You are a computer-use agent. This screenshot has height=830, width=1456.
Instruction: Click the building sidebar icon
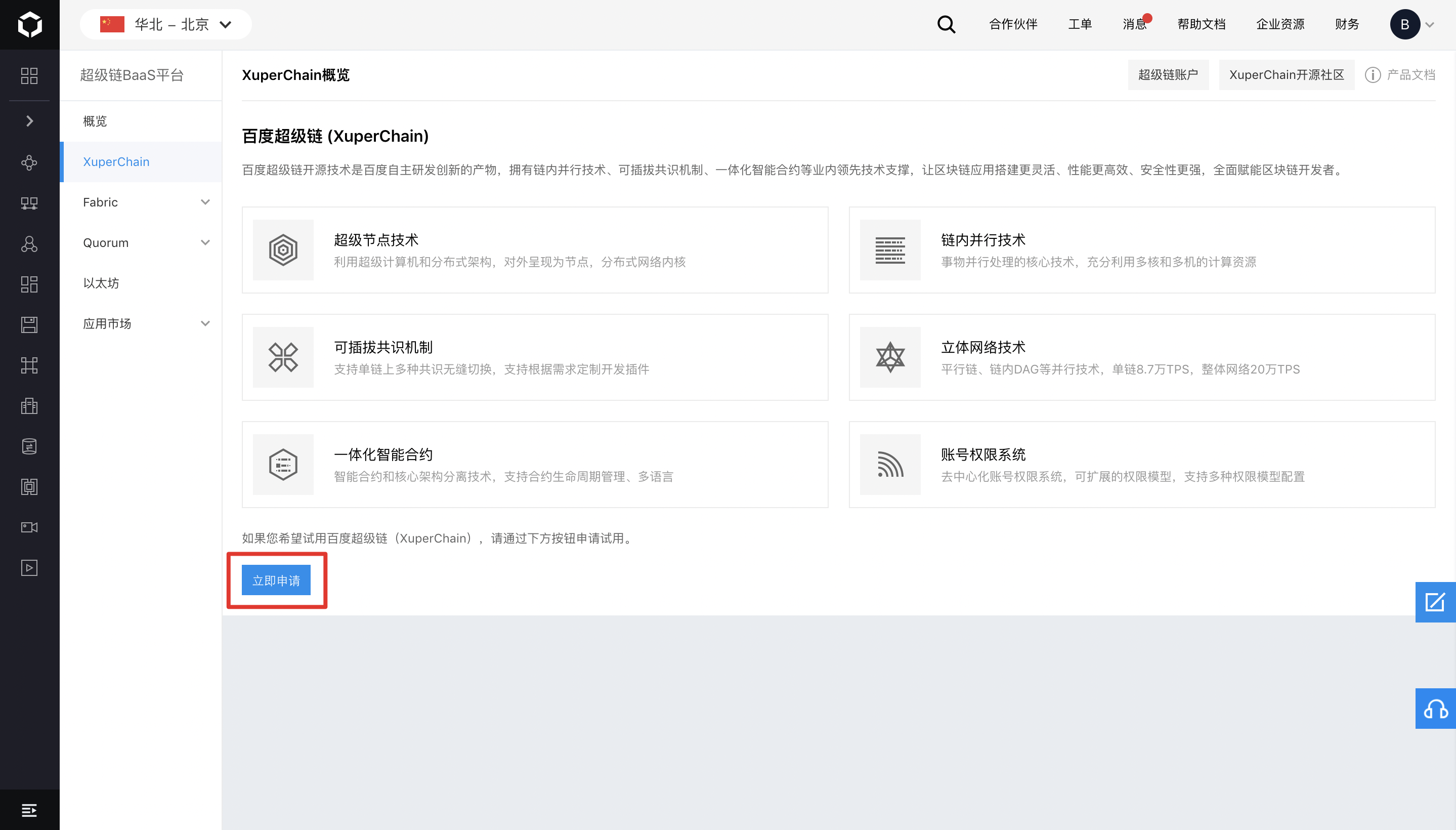(x=29, y=405)
